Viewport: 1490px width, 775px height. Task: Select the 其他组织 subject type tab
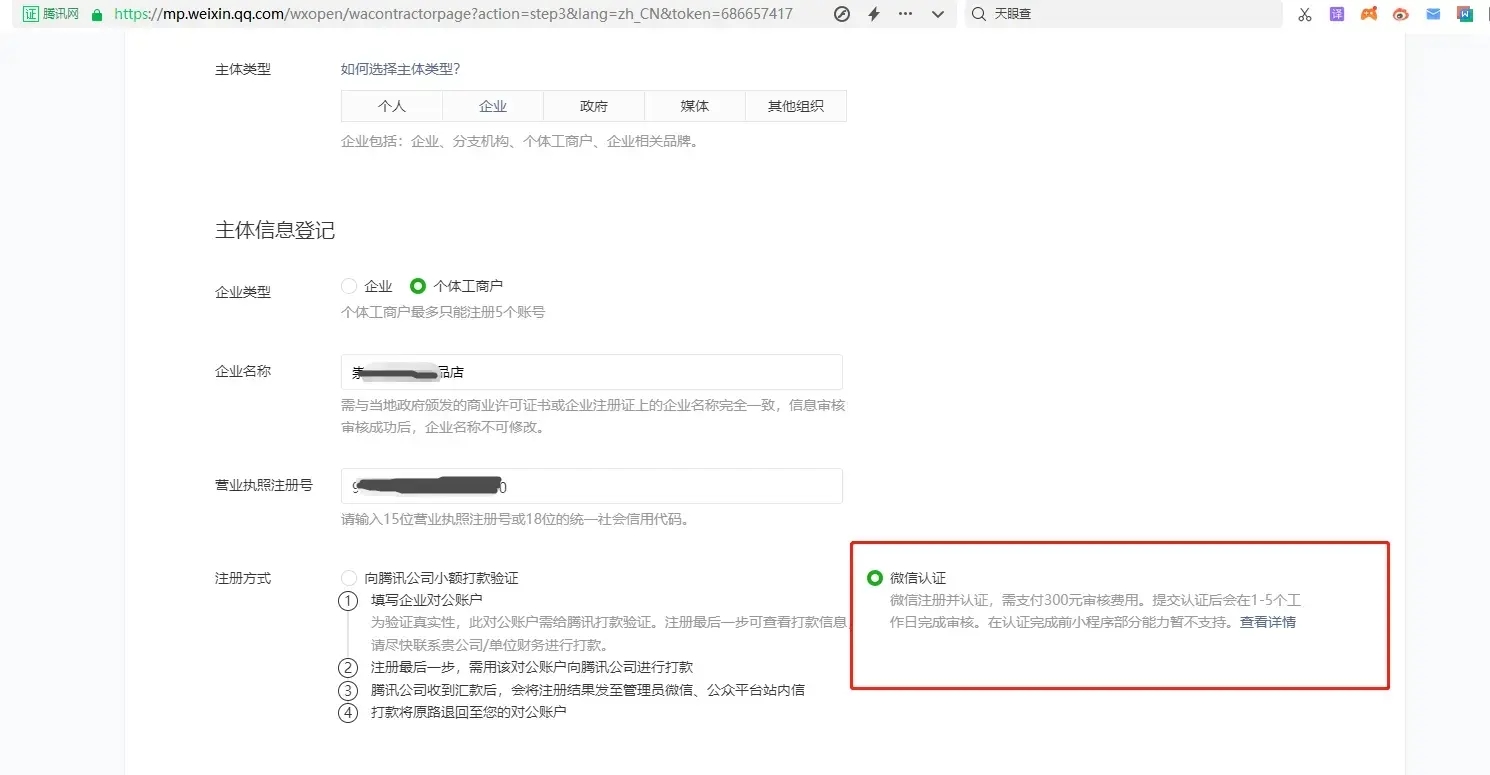click(x=796, y=106)
